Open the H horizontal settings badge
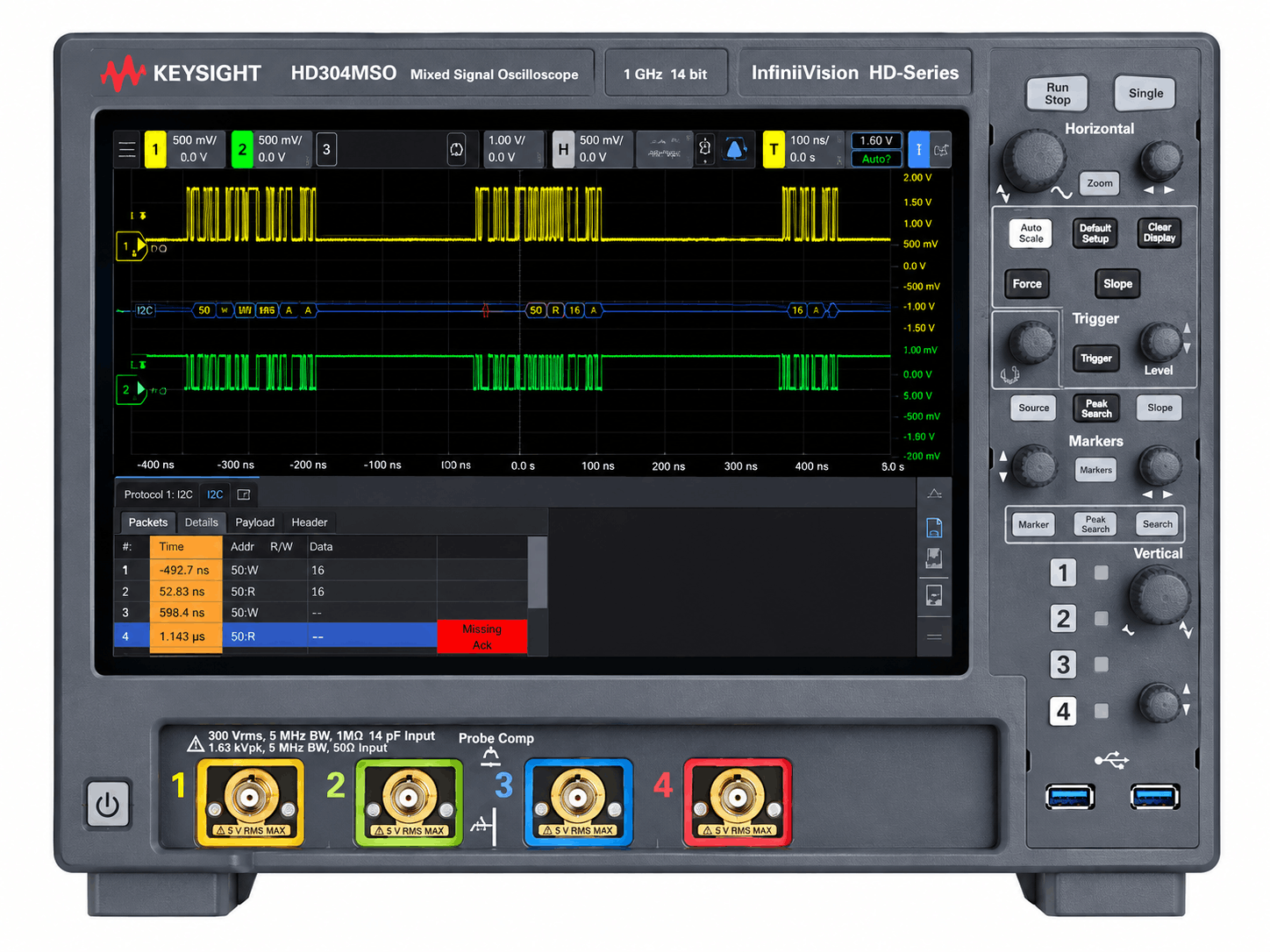 [563, 149]
